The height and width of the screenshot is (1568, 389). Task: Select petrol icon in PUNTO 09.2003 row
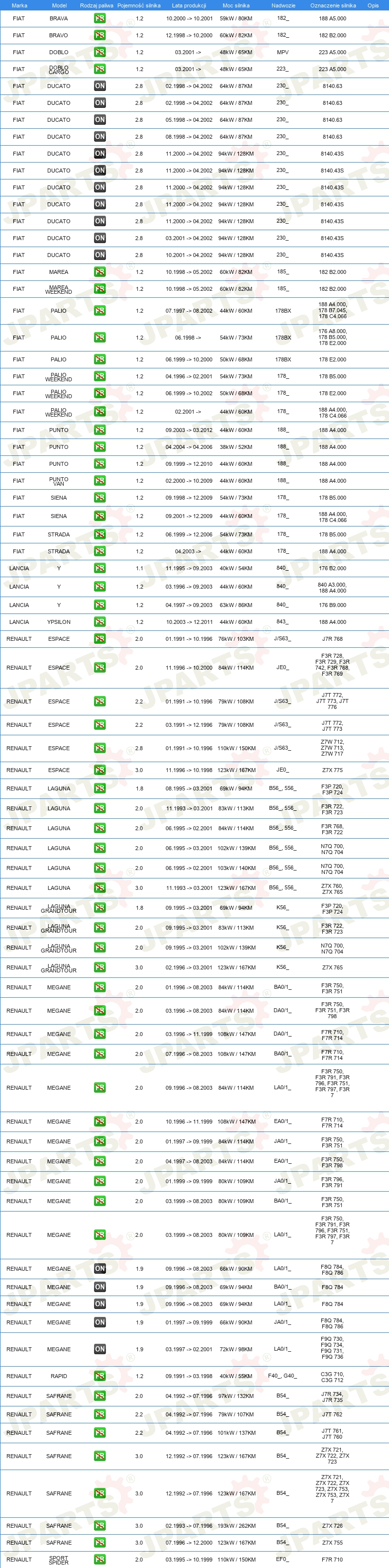100,431
